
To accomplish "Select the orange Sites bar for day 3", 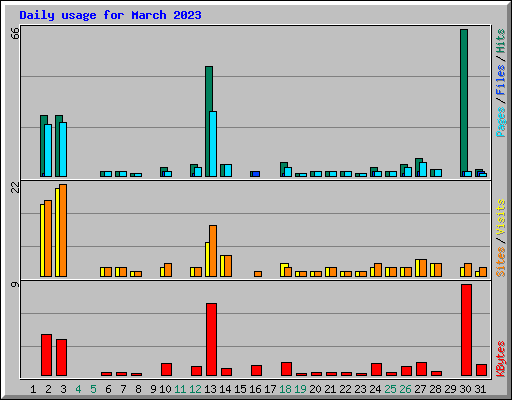I will point(63,230).
